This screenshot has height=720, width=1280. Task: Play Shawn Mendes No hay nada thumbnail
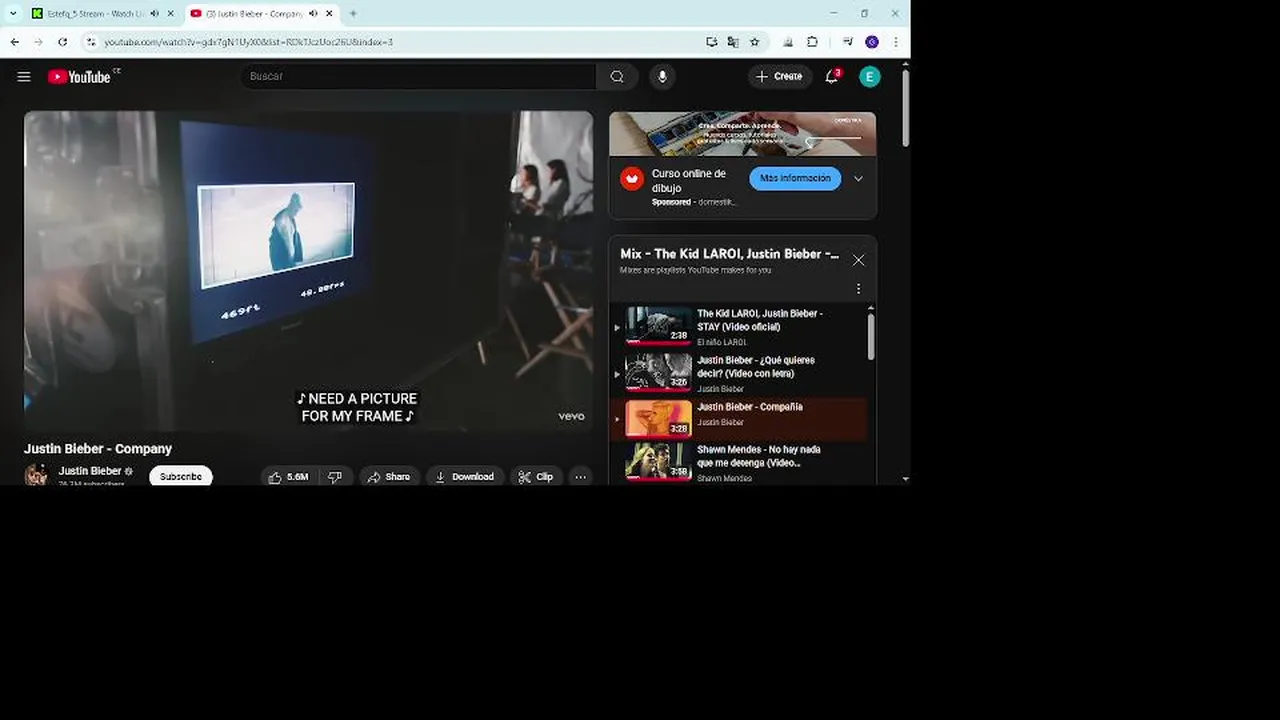tap(658, 463)
